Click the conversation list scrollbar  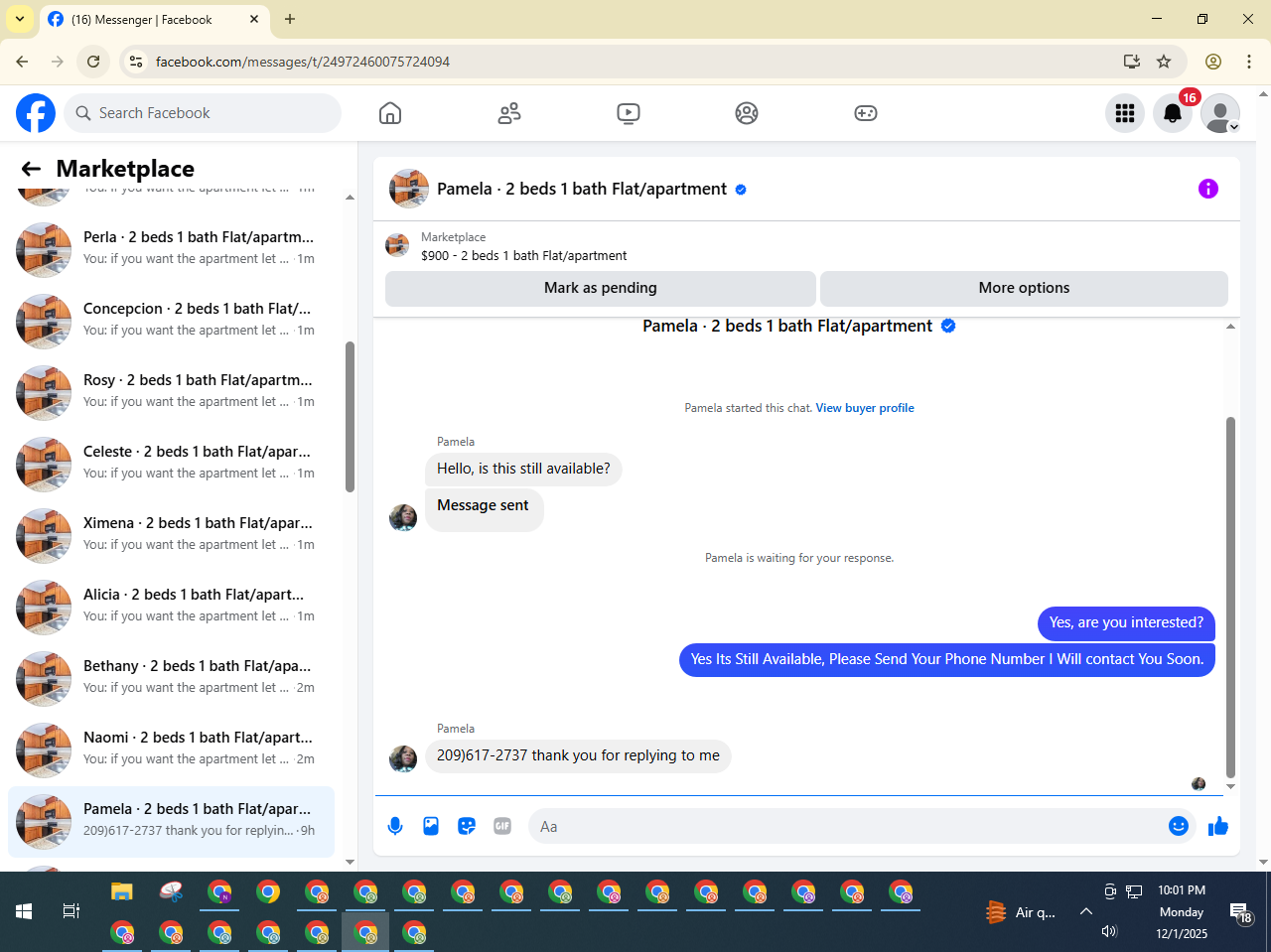click(350, 417)
